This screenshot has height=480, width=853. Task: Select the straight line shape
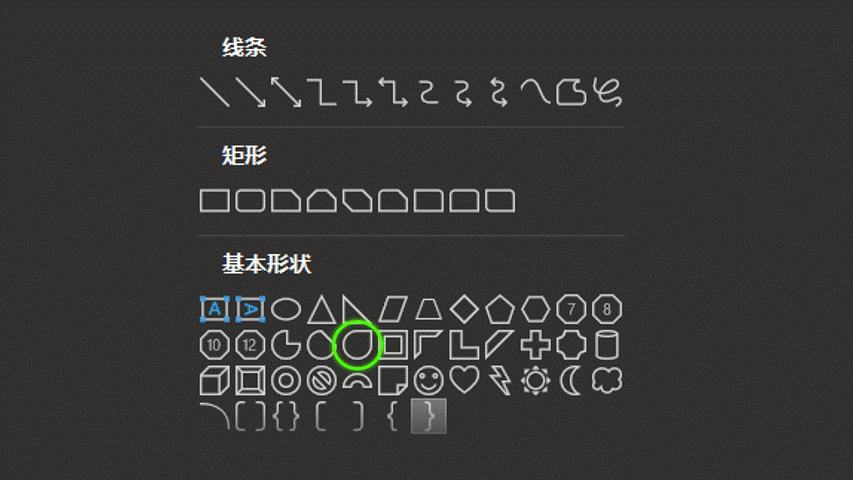pyautogui.click(x=214, y=92)
